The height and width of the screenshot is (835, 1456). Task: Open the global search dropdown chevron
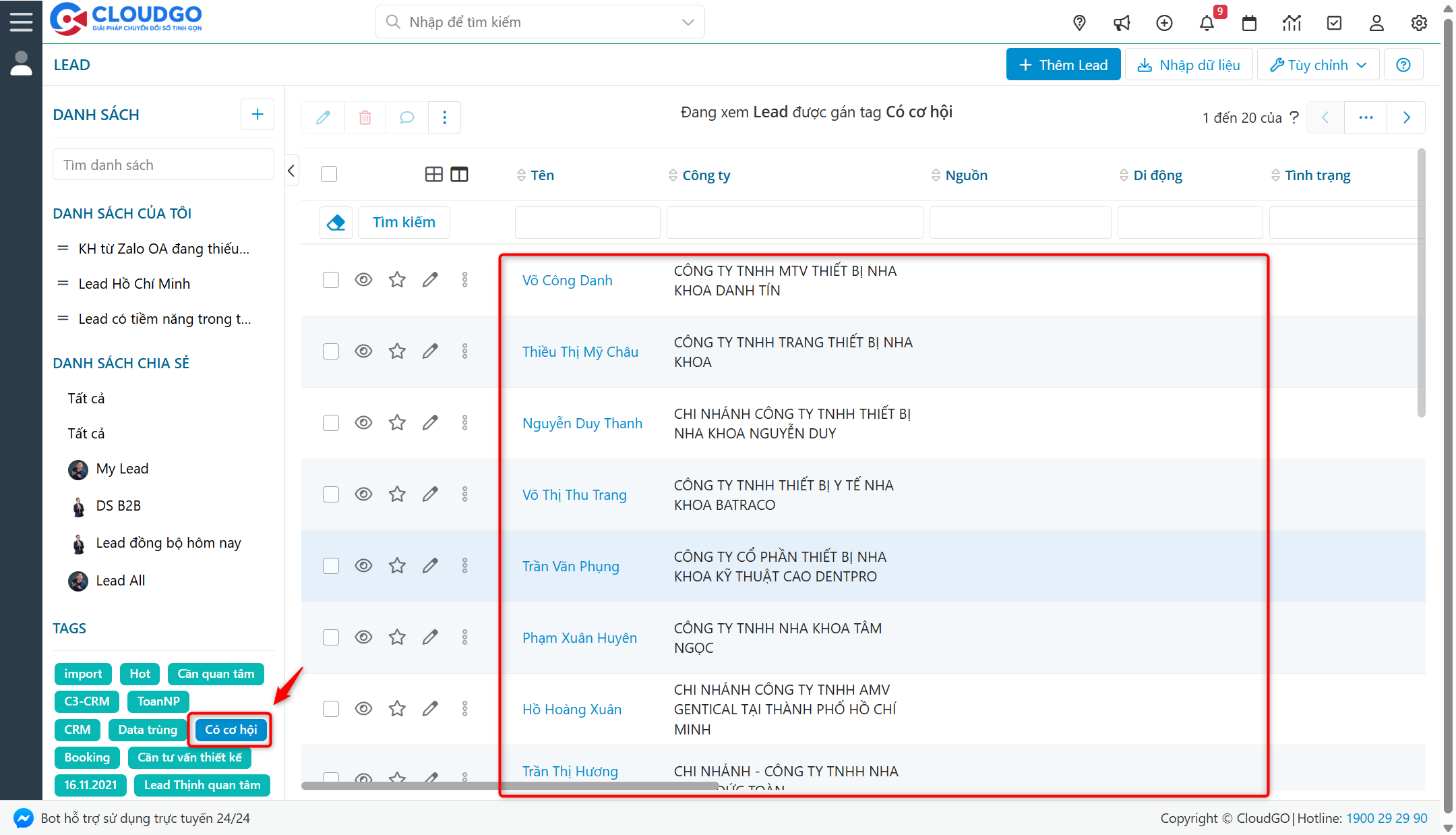coord(688,22)
